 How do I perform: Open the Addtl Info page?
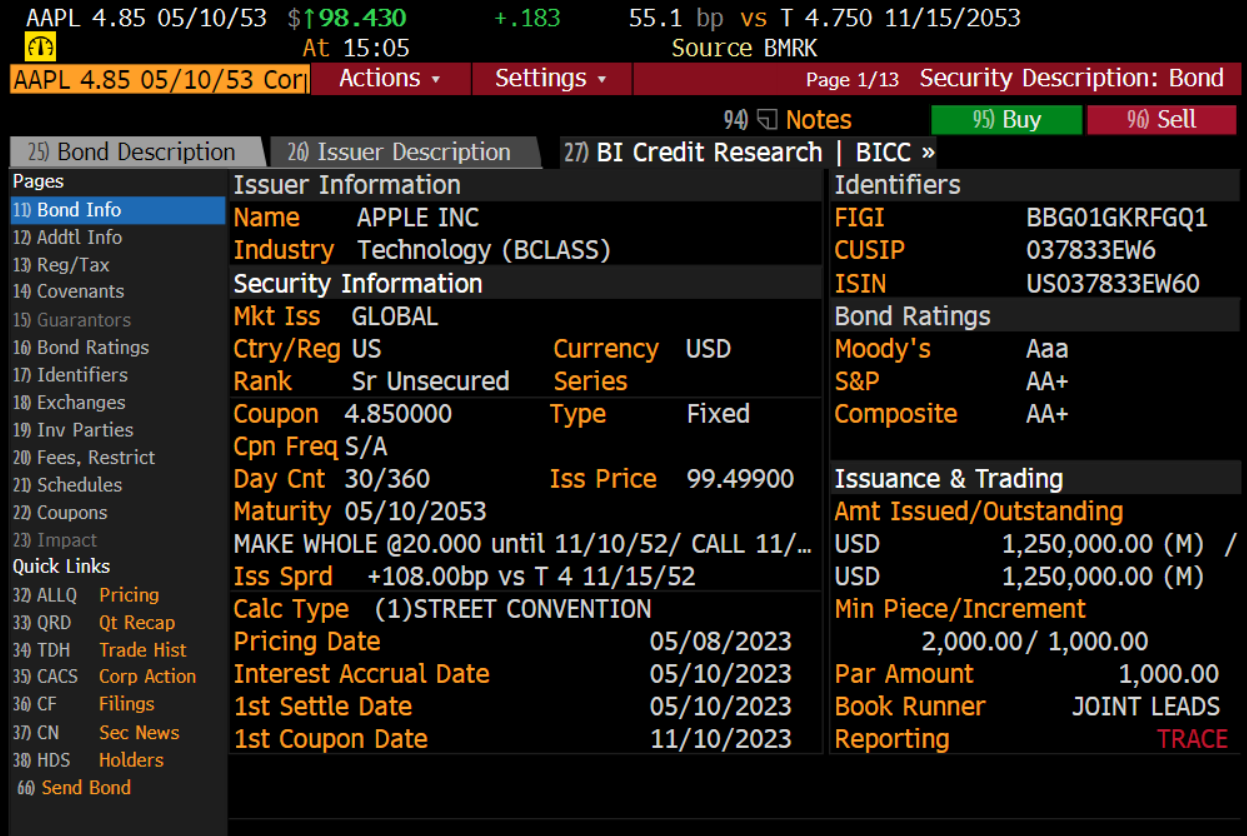80,238
